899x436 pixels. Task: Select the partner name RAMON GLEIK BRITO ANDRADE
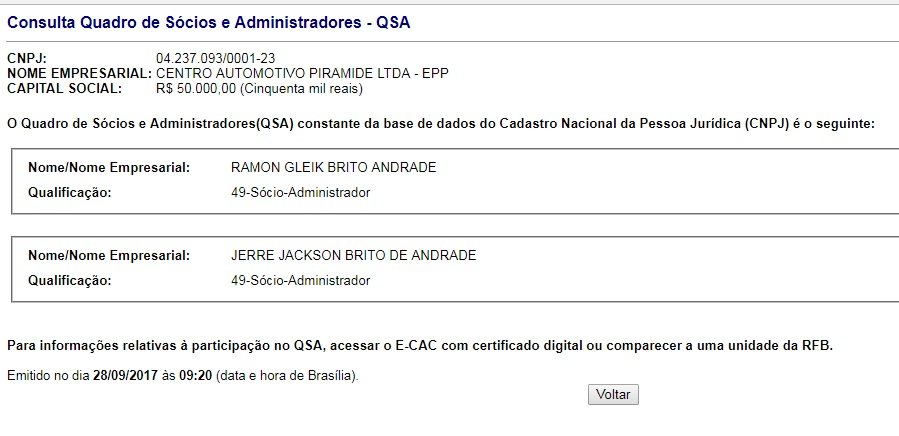tap(333, 167)
